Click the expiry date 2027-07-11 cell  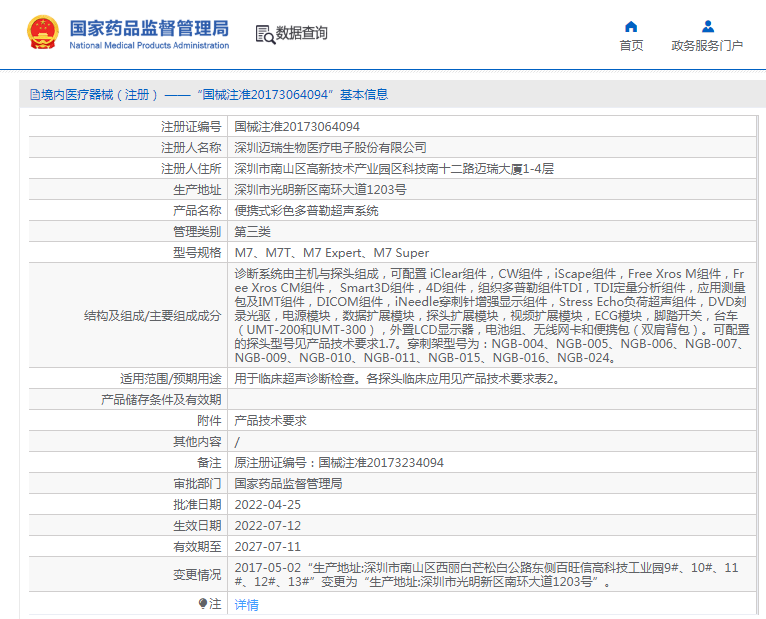click(267, 547)
